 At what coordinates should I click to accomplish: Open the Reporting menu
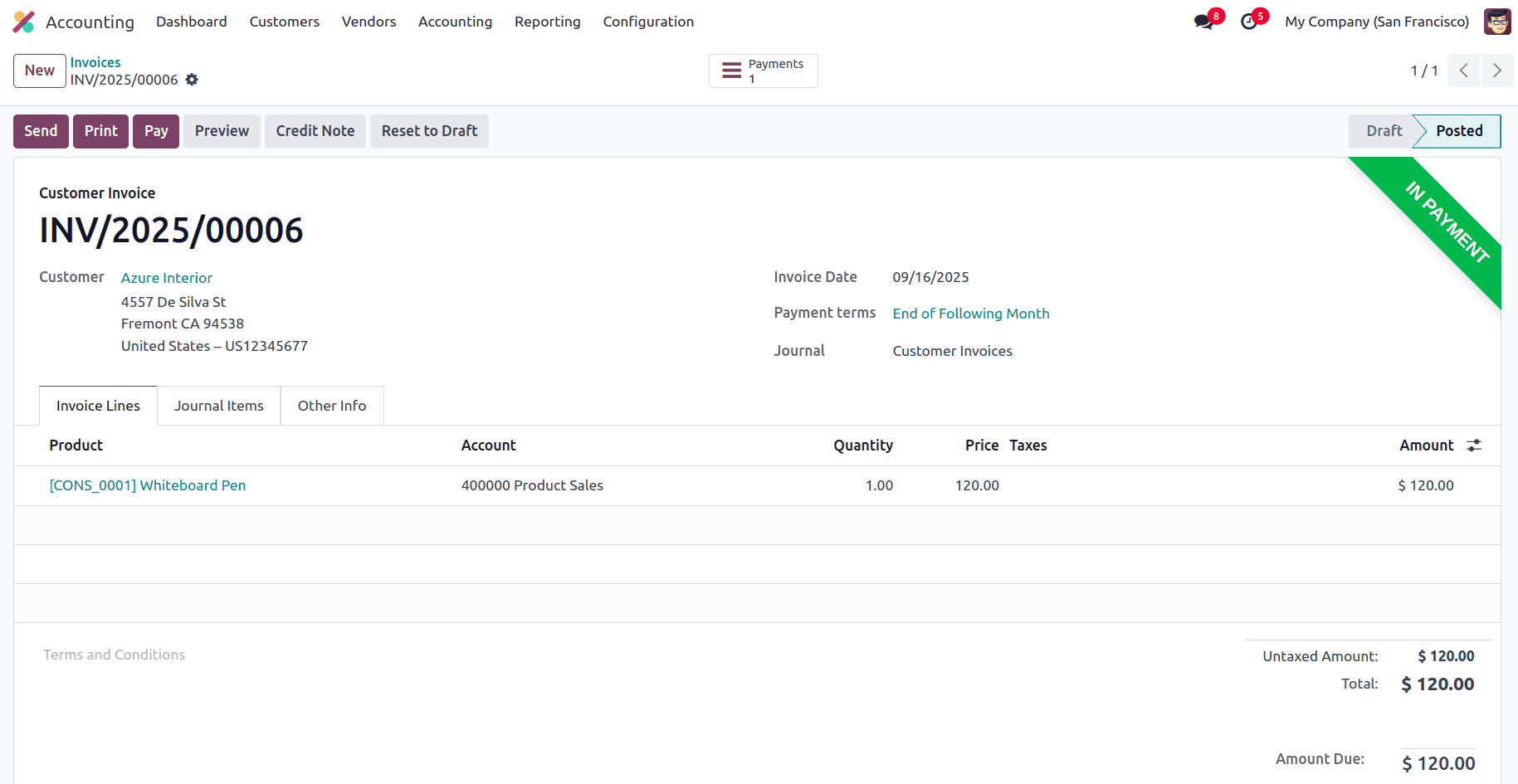coord(547,22)
